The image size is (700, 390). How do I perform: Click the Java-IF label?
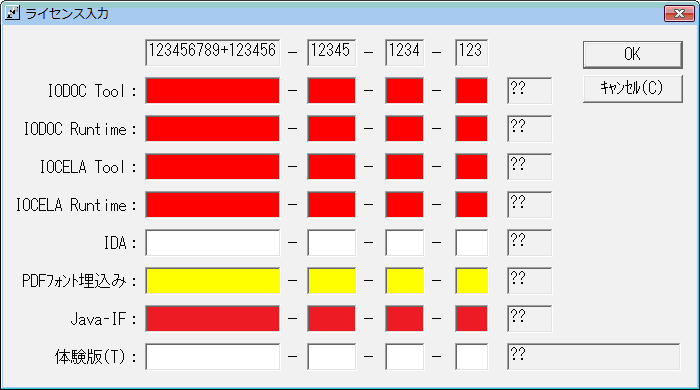pos(104,319)
